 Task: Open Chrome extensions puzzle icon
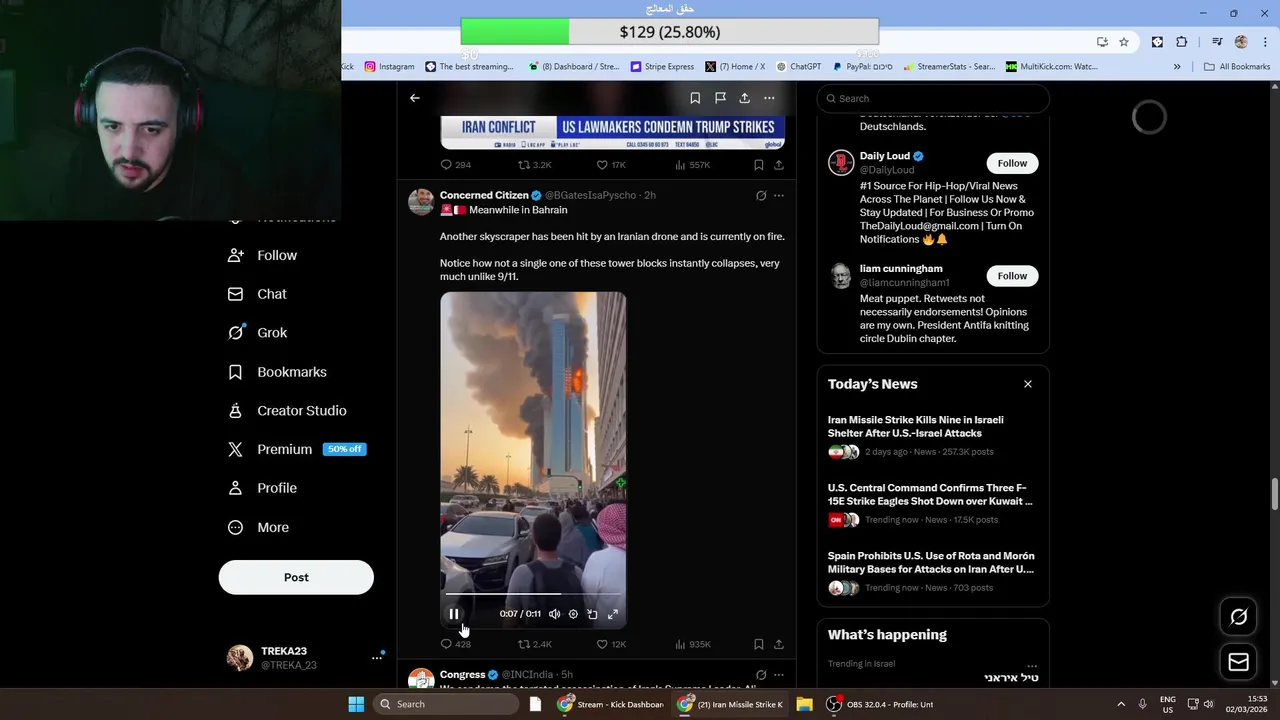click(x=1182, y=42)
